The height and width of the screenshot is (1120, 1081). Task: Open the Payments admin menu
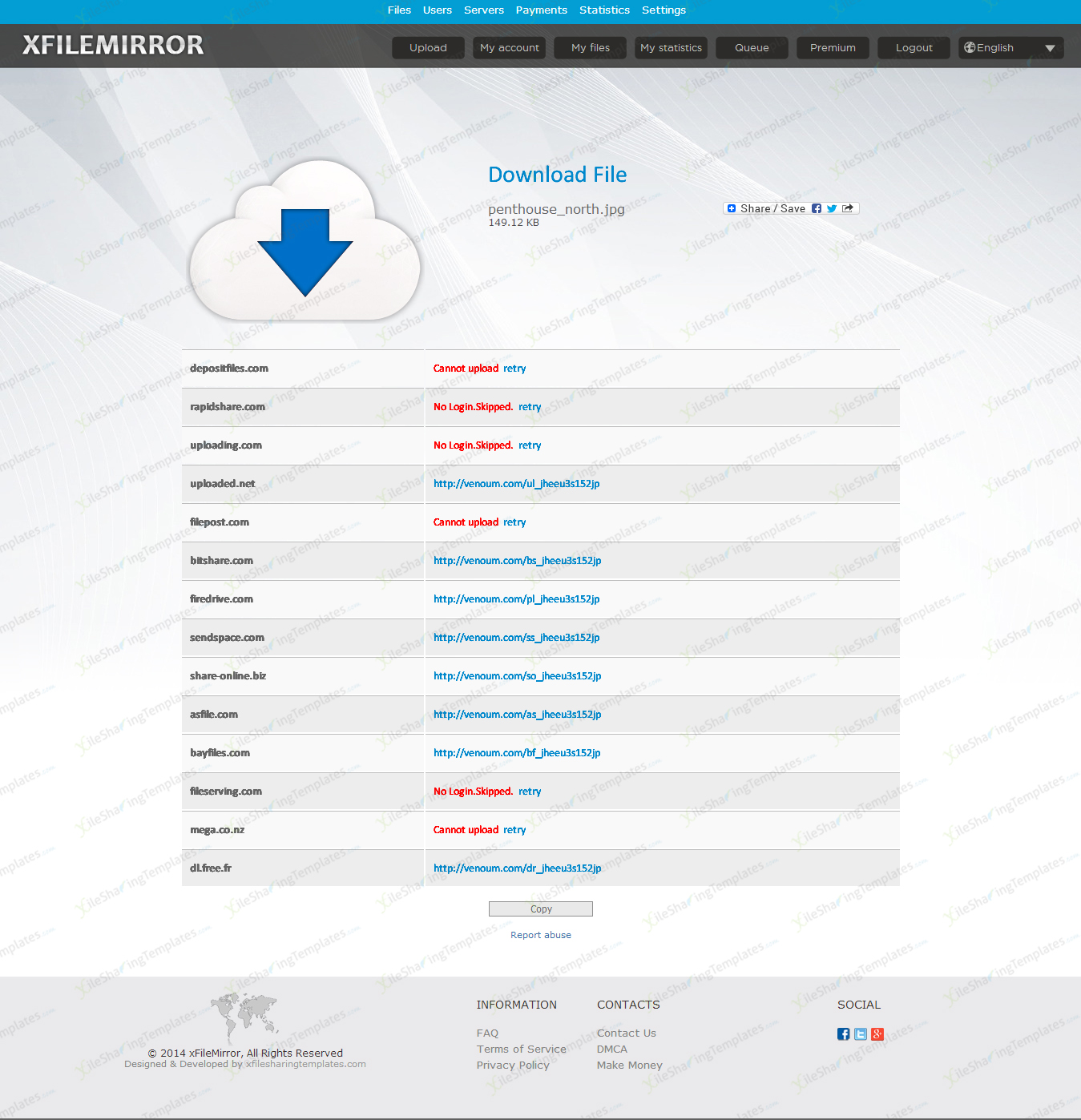(x=542, y=10)
